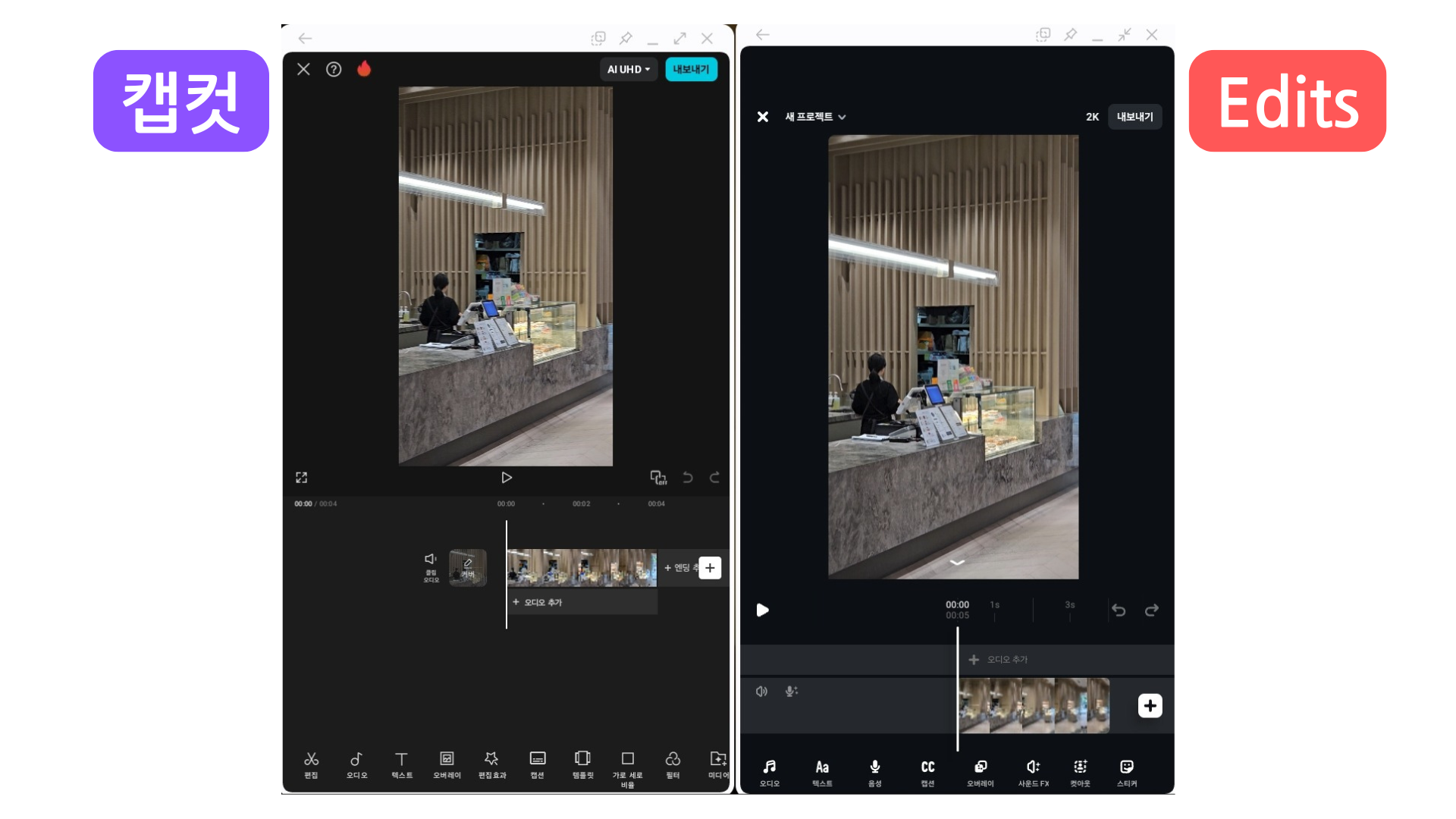Screen dimensions: 1456x819
Task: Toggle the track volume speaker in Edits
Action: coord(761,691)
